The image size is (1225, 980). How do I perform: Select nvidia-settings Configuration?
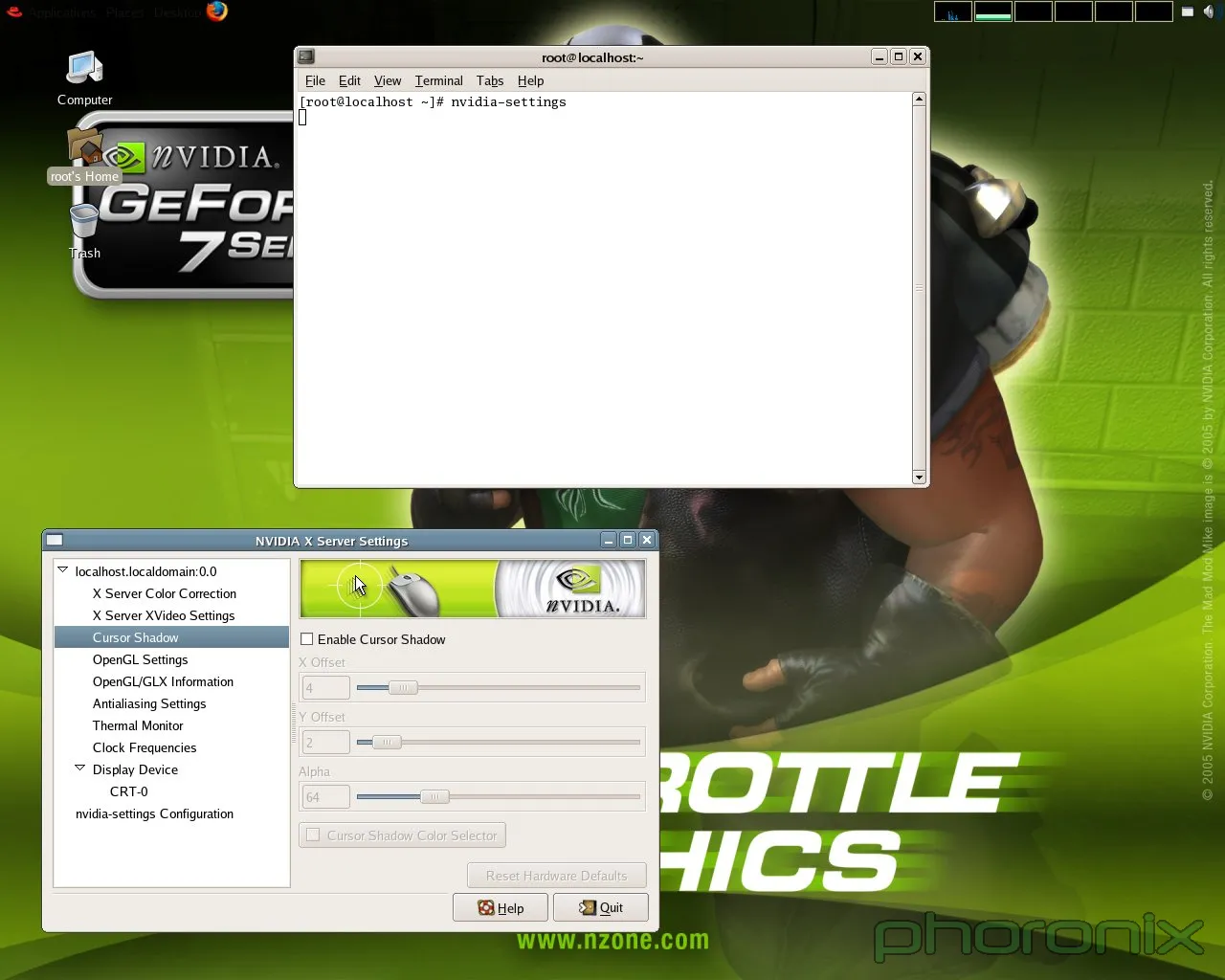[x=155, y=813]
